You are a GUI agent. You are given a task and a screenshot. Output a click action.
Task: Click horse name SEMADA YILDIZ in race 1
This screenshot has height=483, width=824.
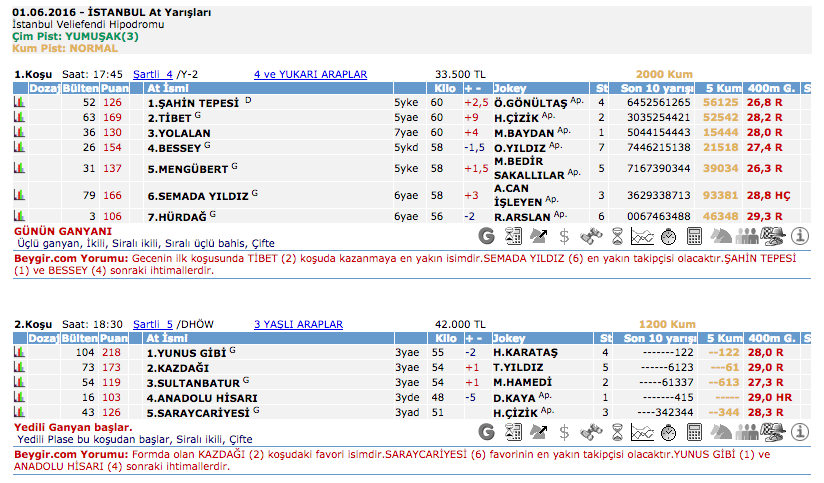(x=197, y=195)
